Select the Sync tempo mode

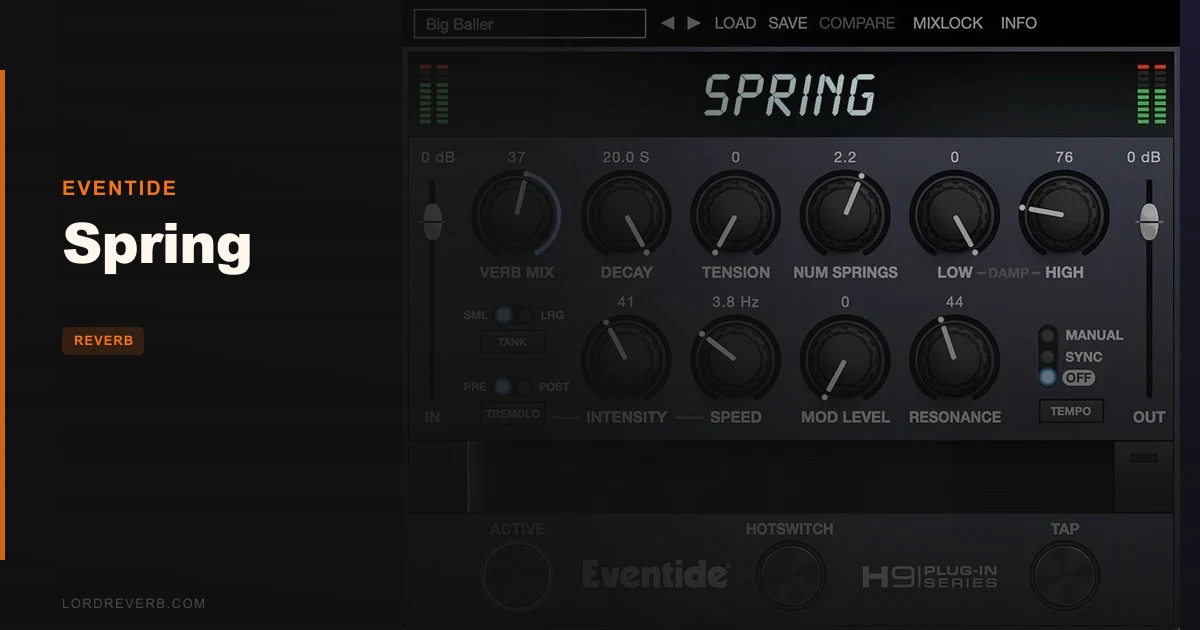pos(1048,357)
